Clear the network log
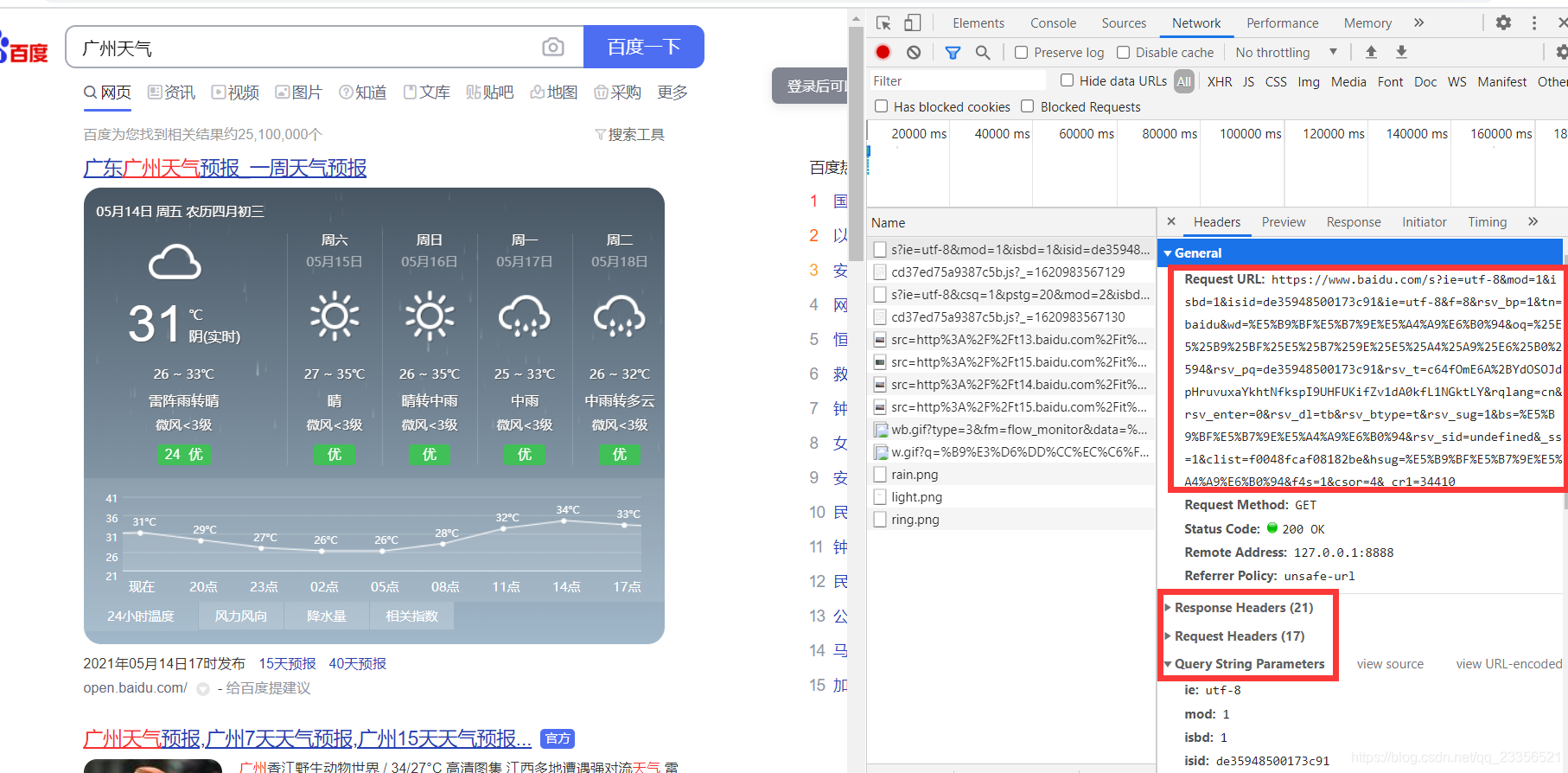This screenshot has width=1568, height=773. (914, 53)
